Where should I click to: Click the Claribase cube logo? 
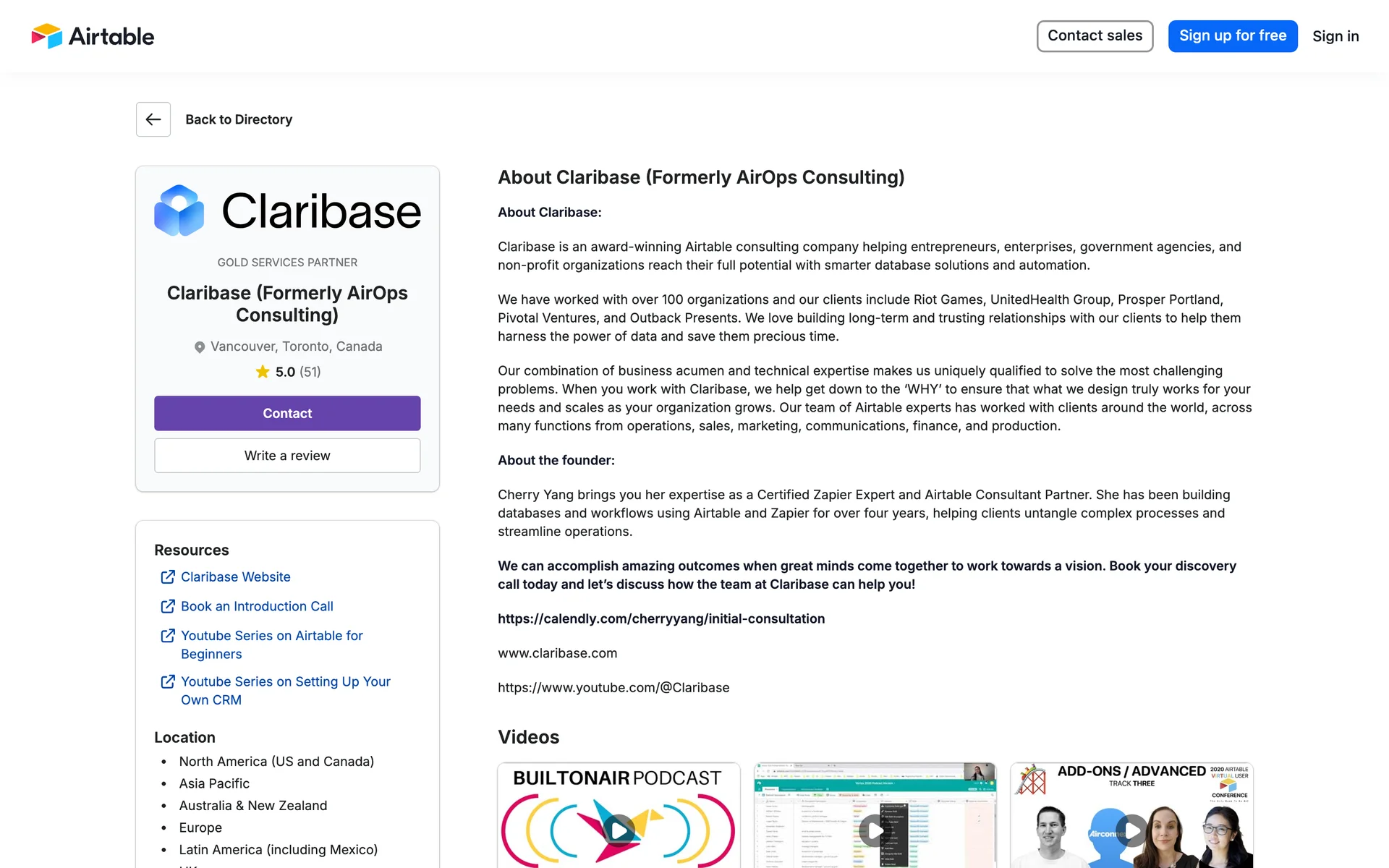pyautogui.click(x=179, y=210)
